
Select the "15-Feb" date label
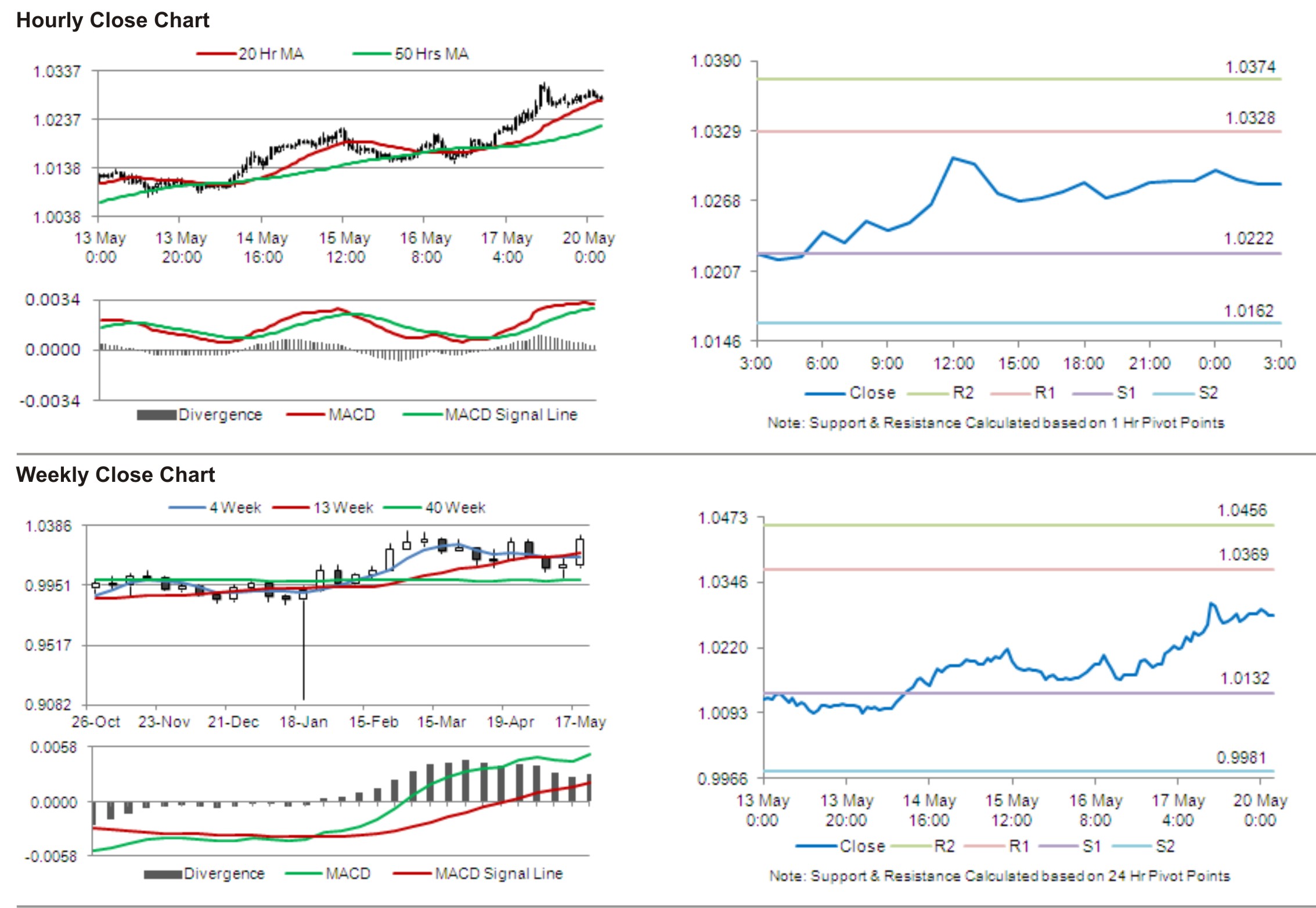click(374, 722)
